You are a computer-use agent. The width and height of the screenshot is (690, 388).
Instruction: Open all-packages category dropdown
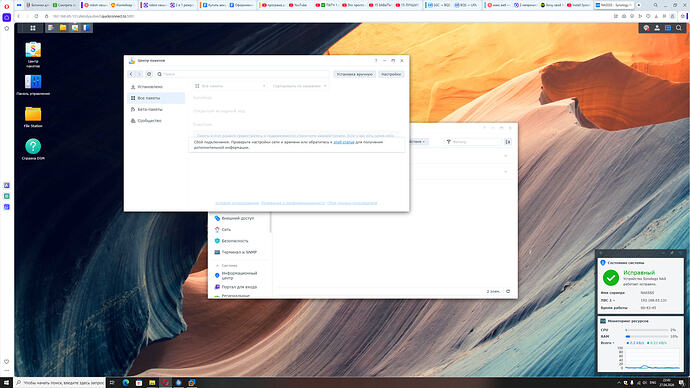coord(230,86)
